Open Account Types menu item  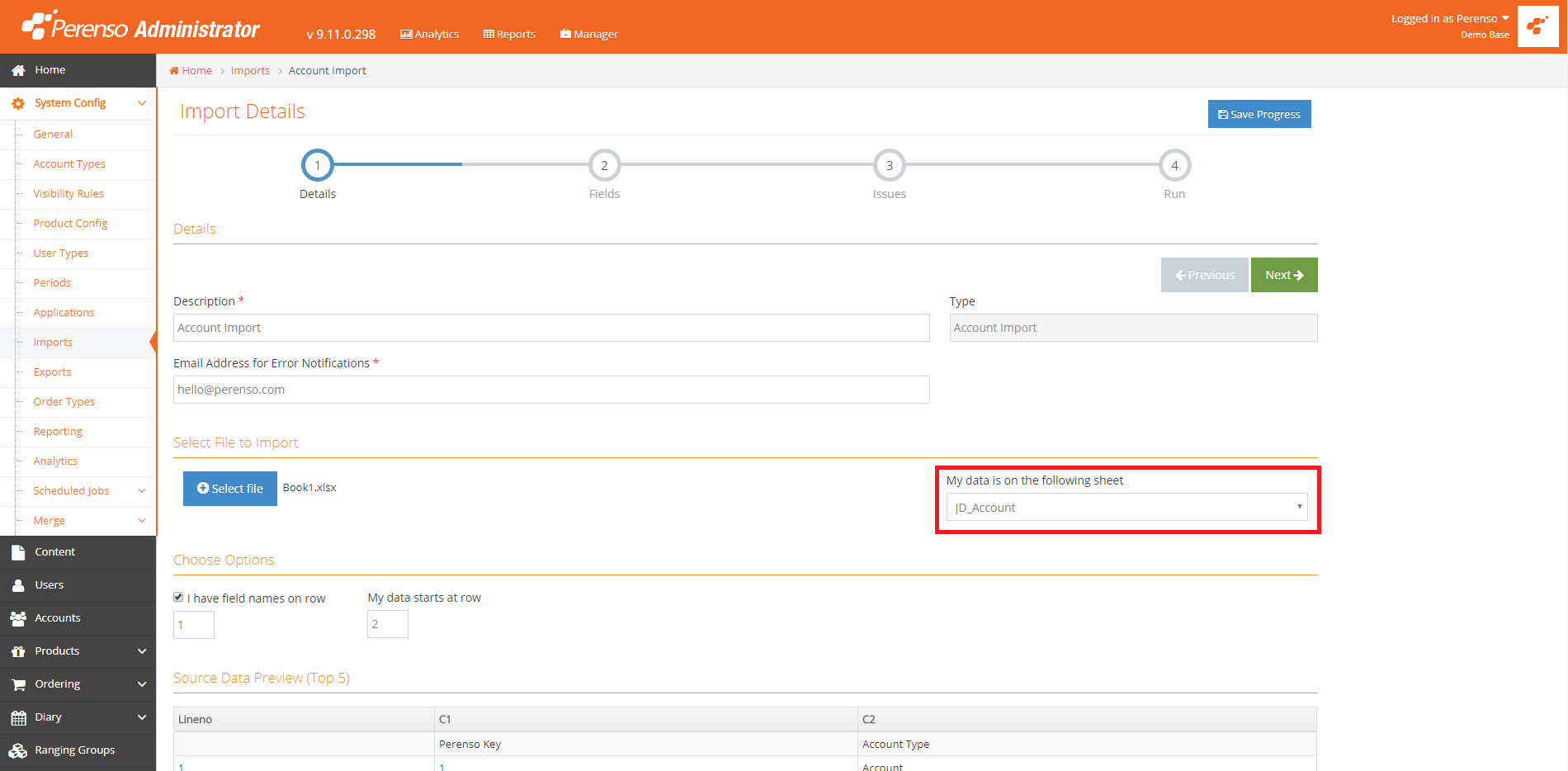tap(69, 164)
